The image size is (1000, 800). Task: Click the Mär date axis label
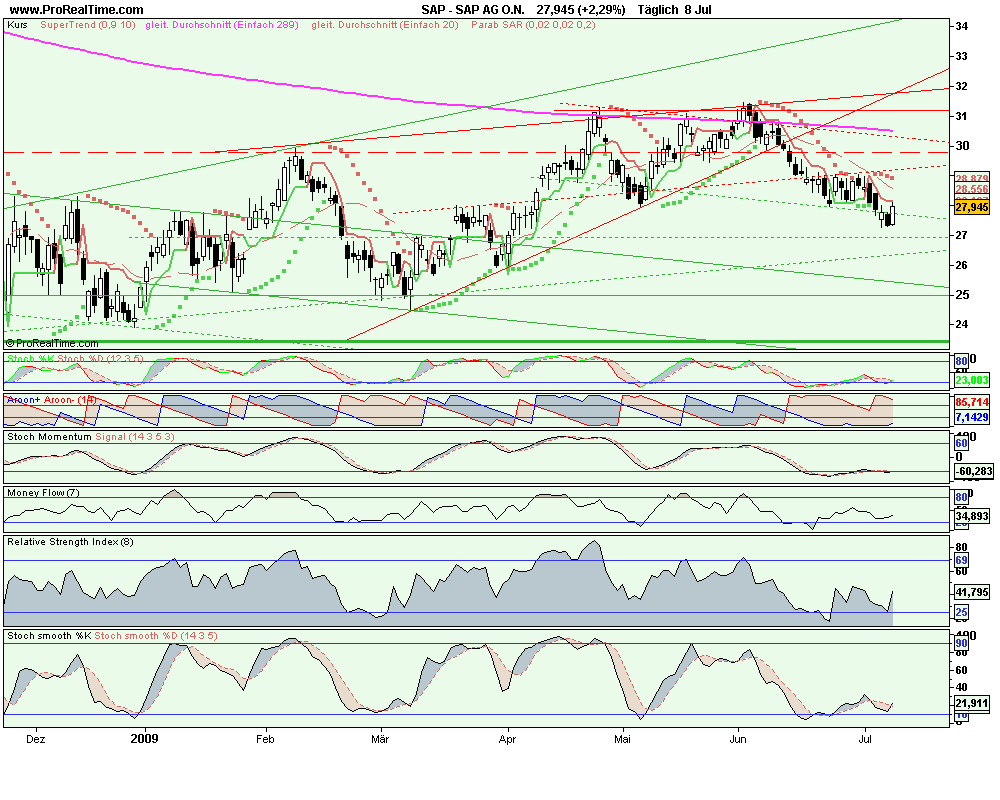(380, 739)
